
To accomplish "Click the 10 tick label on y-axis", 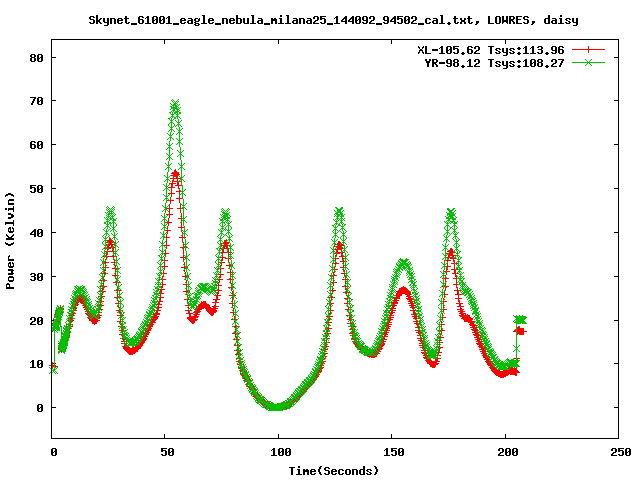I will (x=35, y=364).
